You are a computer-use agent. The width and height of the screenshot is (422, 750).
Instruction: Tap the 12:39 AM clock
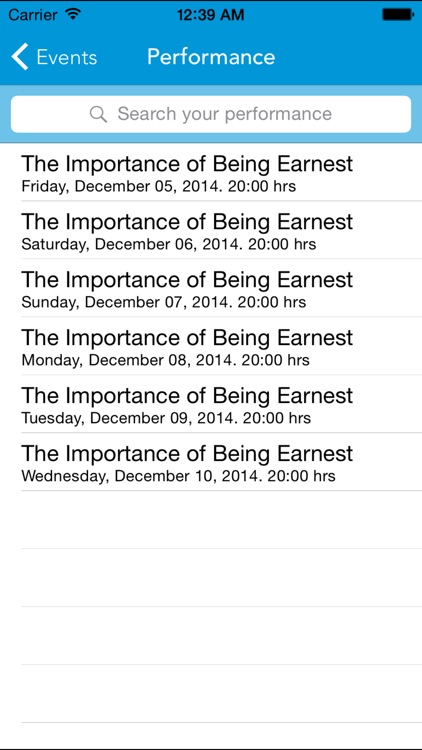(x=211, y=15)
